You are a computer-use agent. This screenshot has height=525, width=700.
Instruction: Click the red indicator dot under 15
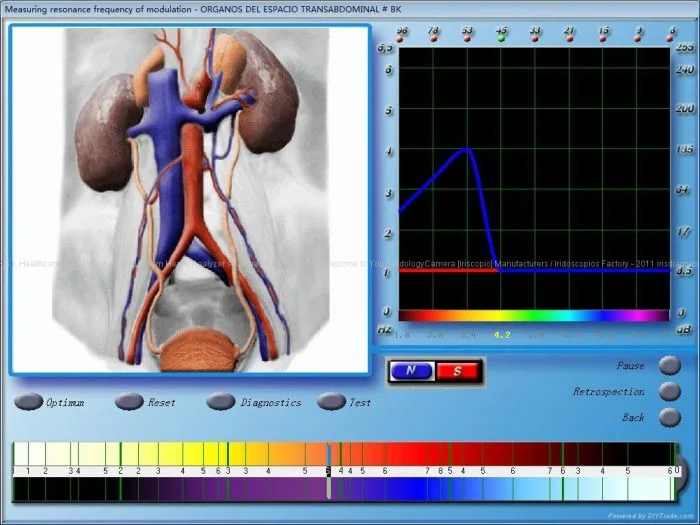click(603, 39)
